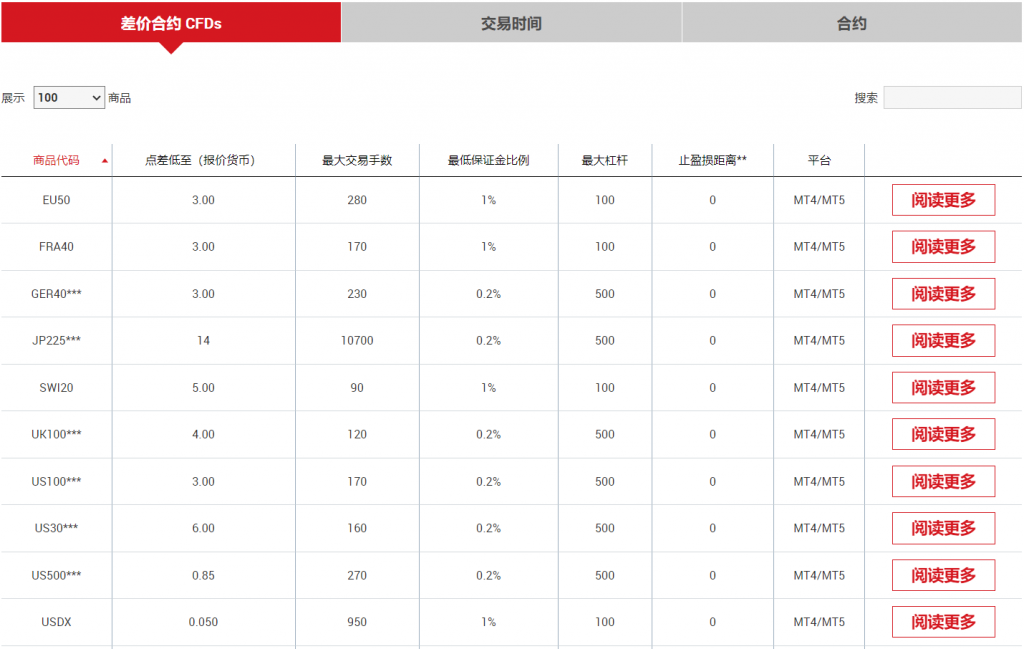Click 阅读更多 in US30 row

click(943, 528)
